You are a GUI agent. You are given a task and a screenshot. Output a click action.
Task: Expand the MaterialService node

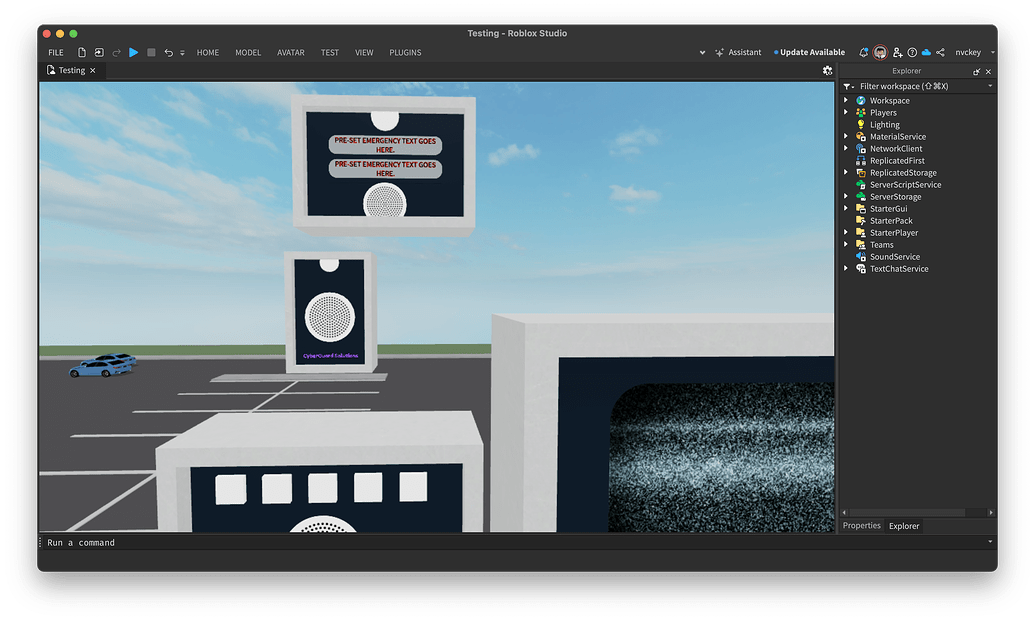click(x=846, y=136)
